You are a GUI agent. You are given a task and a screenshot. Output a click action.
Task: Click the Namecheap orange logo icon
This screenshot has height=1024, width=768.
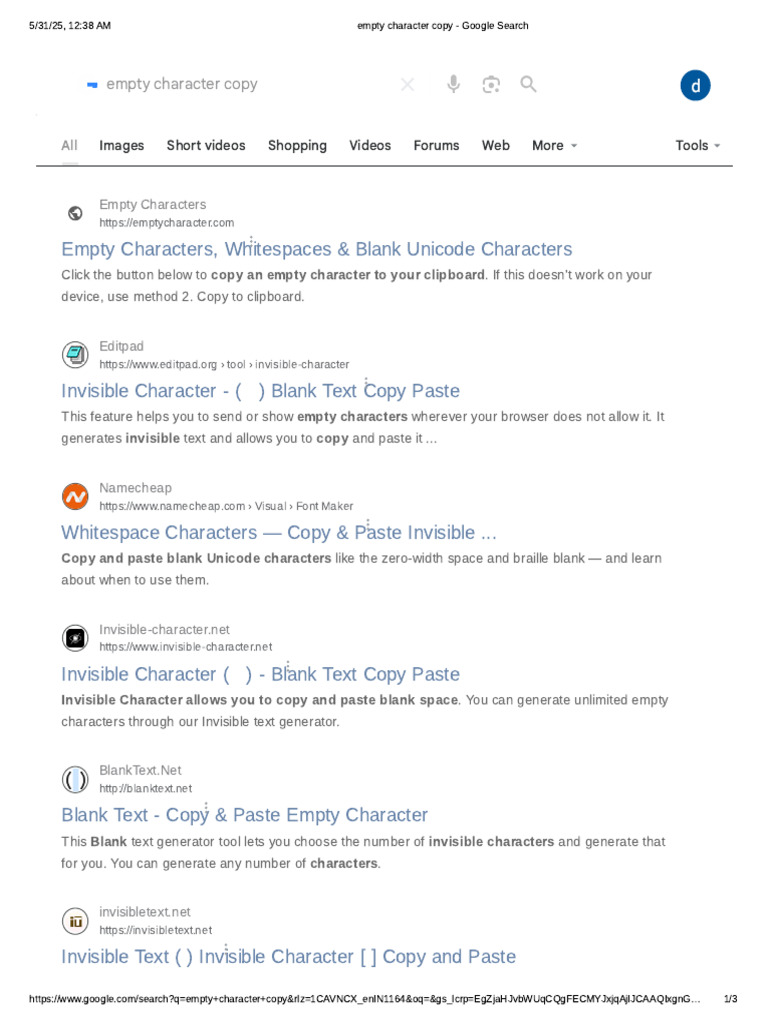tap(75, 496)
